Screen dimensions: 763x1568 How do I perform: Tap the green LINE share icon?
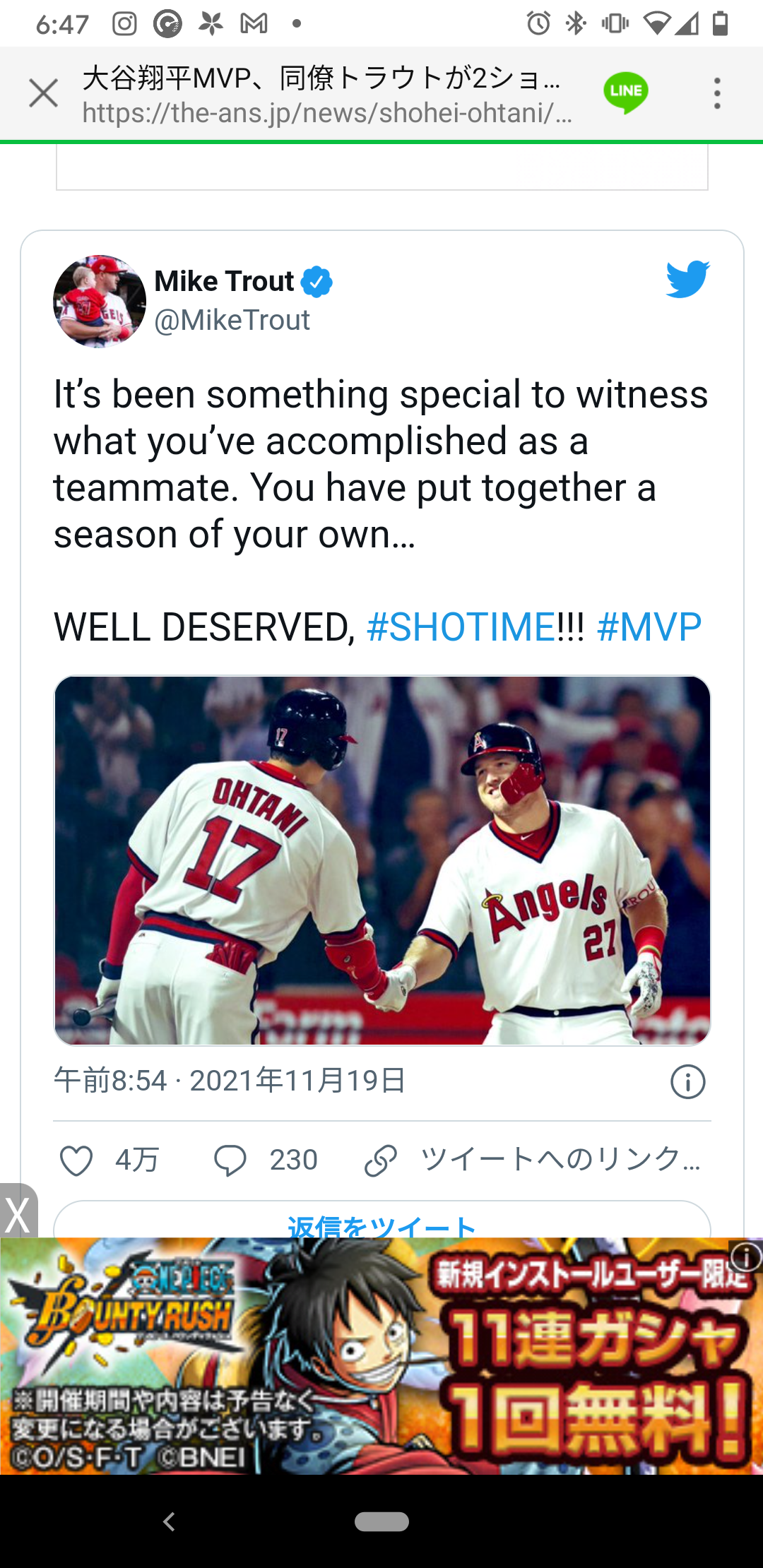[x=626, y=93]
